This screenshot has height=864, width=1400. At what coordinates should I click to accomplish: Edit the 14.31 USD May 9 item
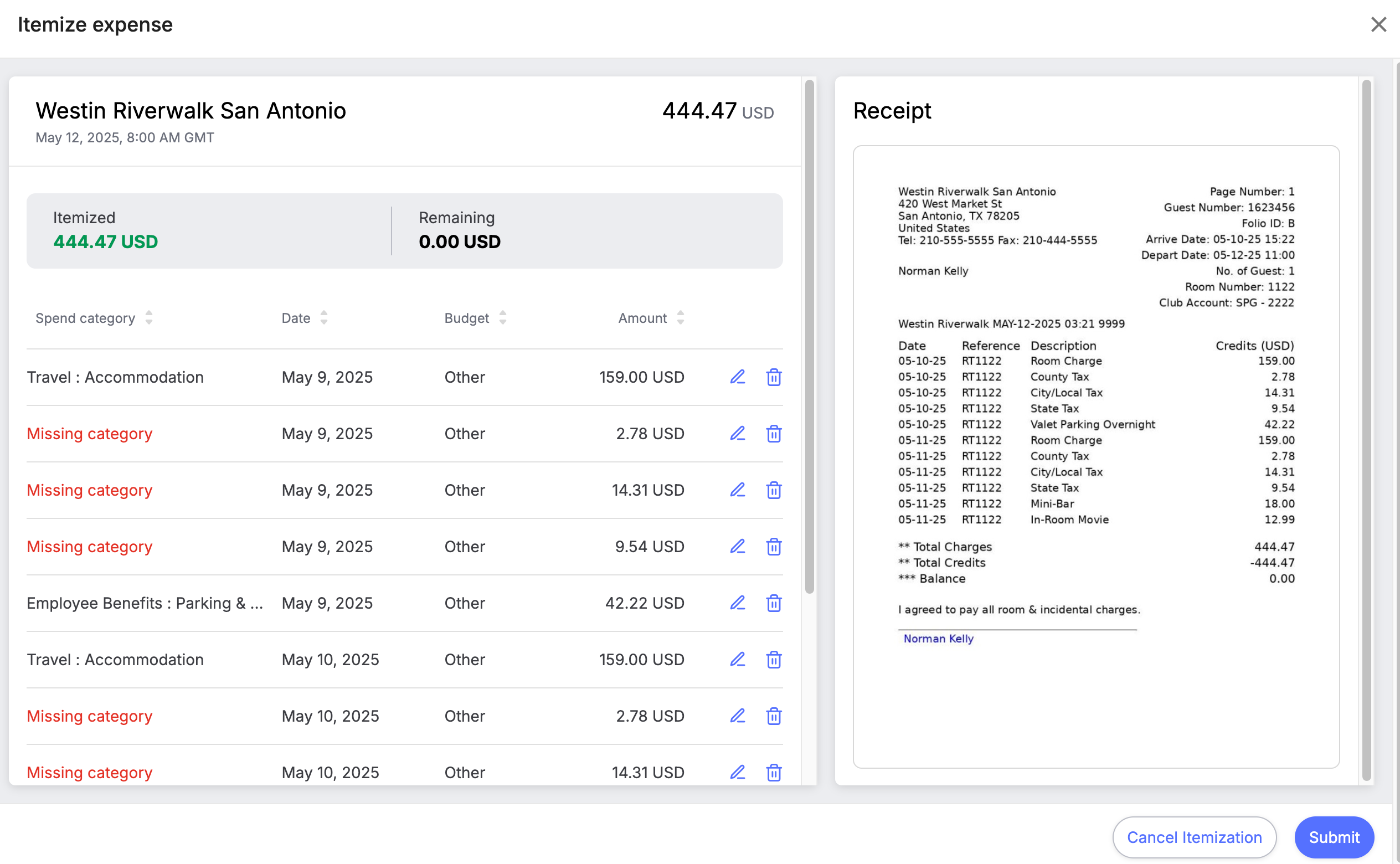coord(738,490)
